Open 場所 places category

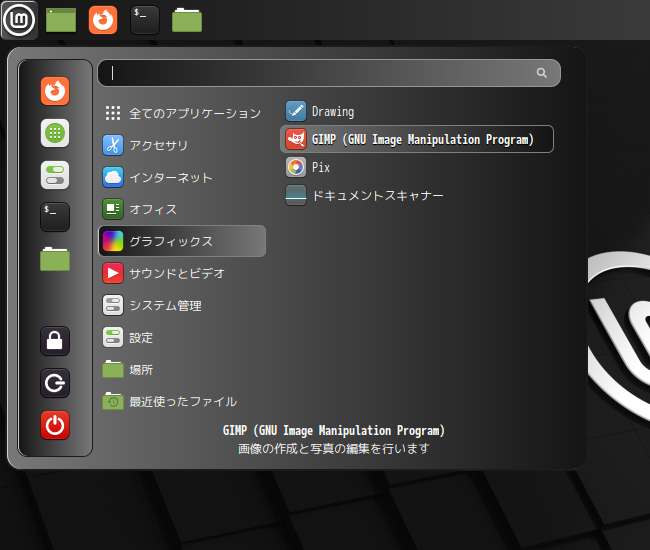[182, 369]
